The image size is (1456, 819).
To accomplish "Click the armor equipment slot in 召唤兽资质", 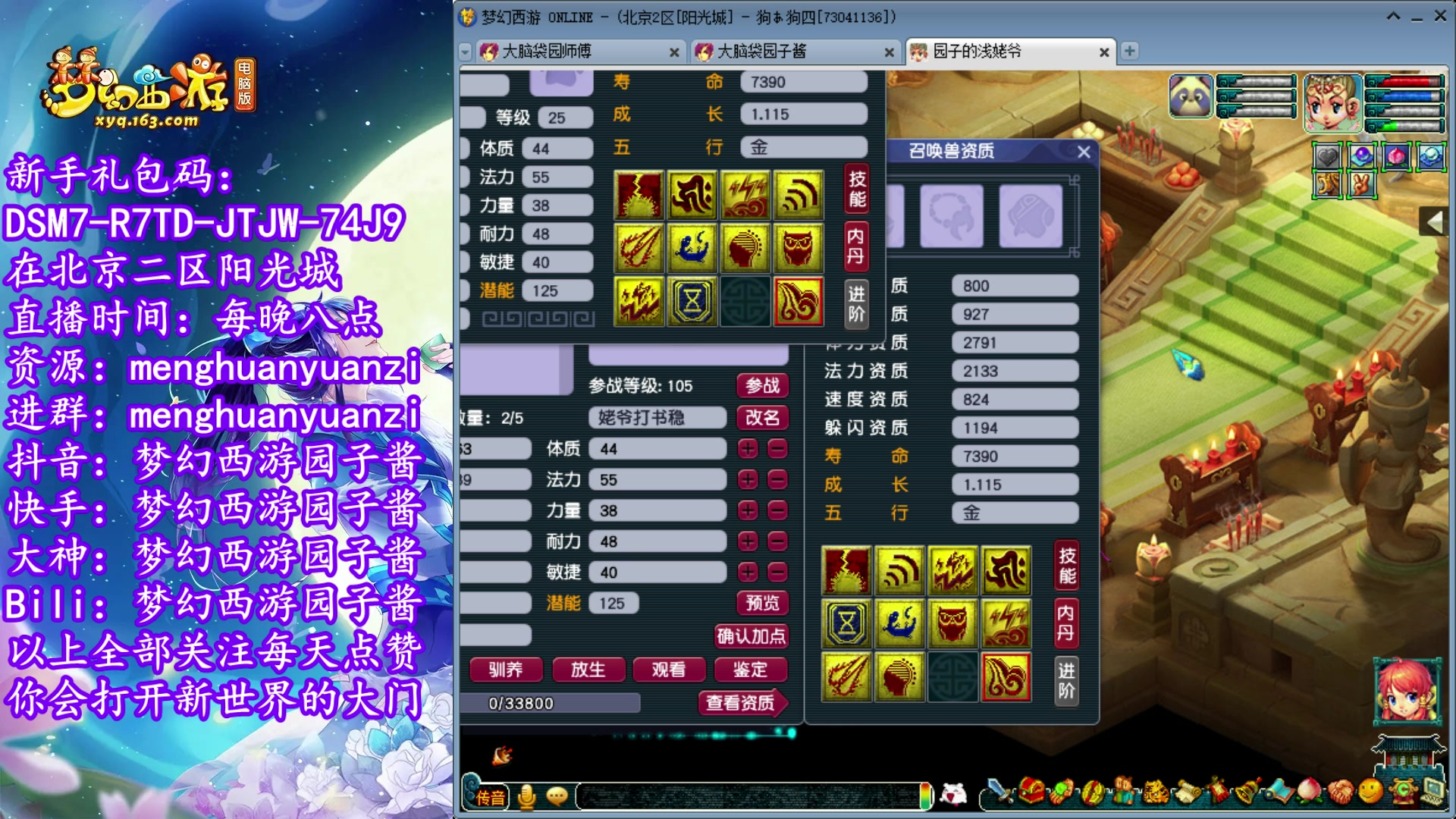I will coord(1030,215).
